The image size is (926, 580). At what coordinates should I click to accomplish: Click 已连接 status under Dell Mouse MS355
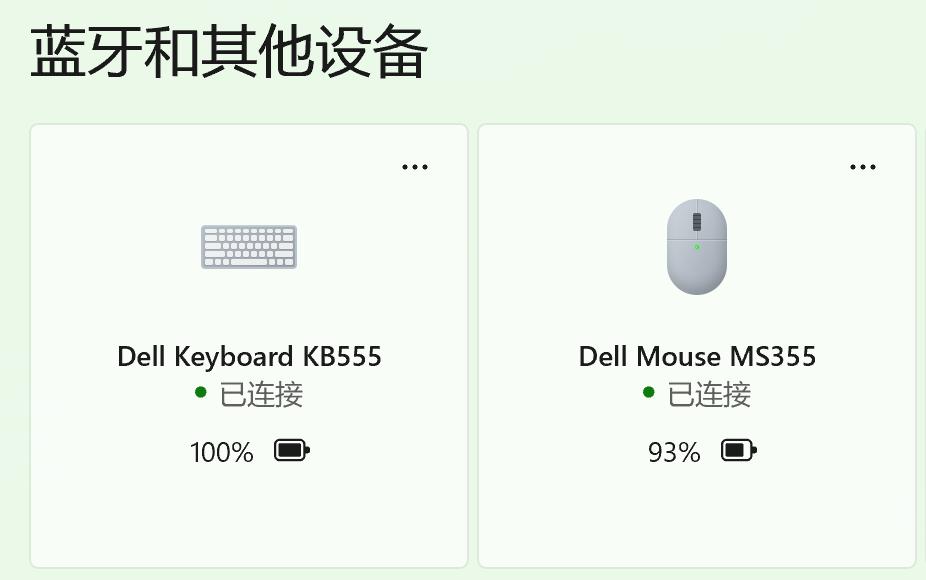(709, 395)
